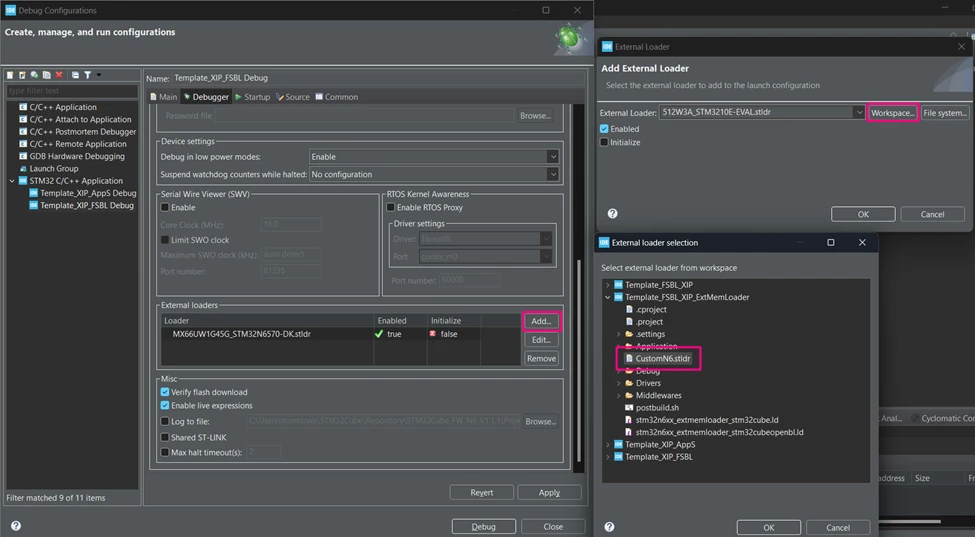Click Edit button for external loaders
The width and height of the screenshot is (975, 537).
(x=541, y=340)
